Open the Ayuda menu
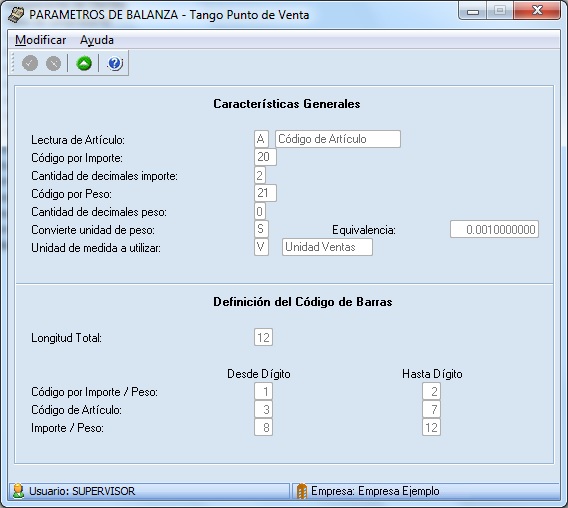Image resolution: width=568 pixels, height=508 pixels. coord(97,40)
